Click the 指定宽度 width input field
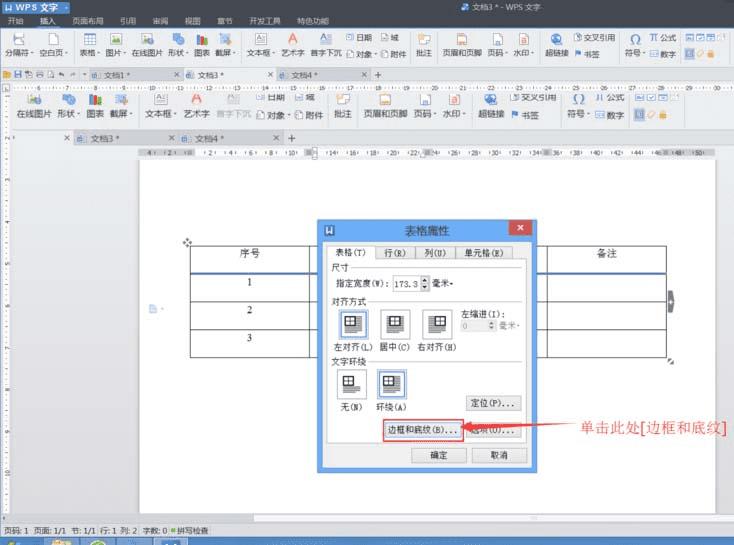The width and height of the screenshot is (734, 545). pos(406,285)
